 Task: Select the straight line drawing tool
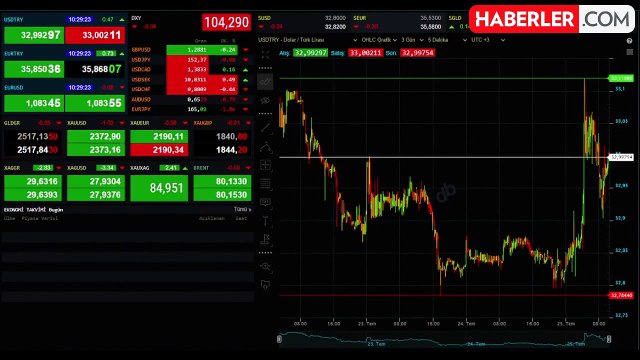(265, 128)
